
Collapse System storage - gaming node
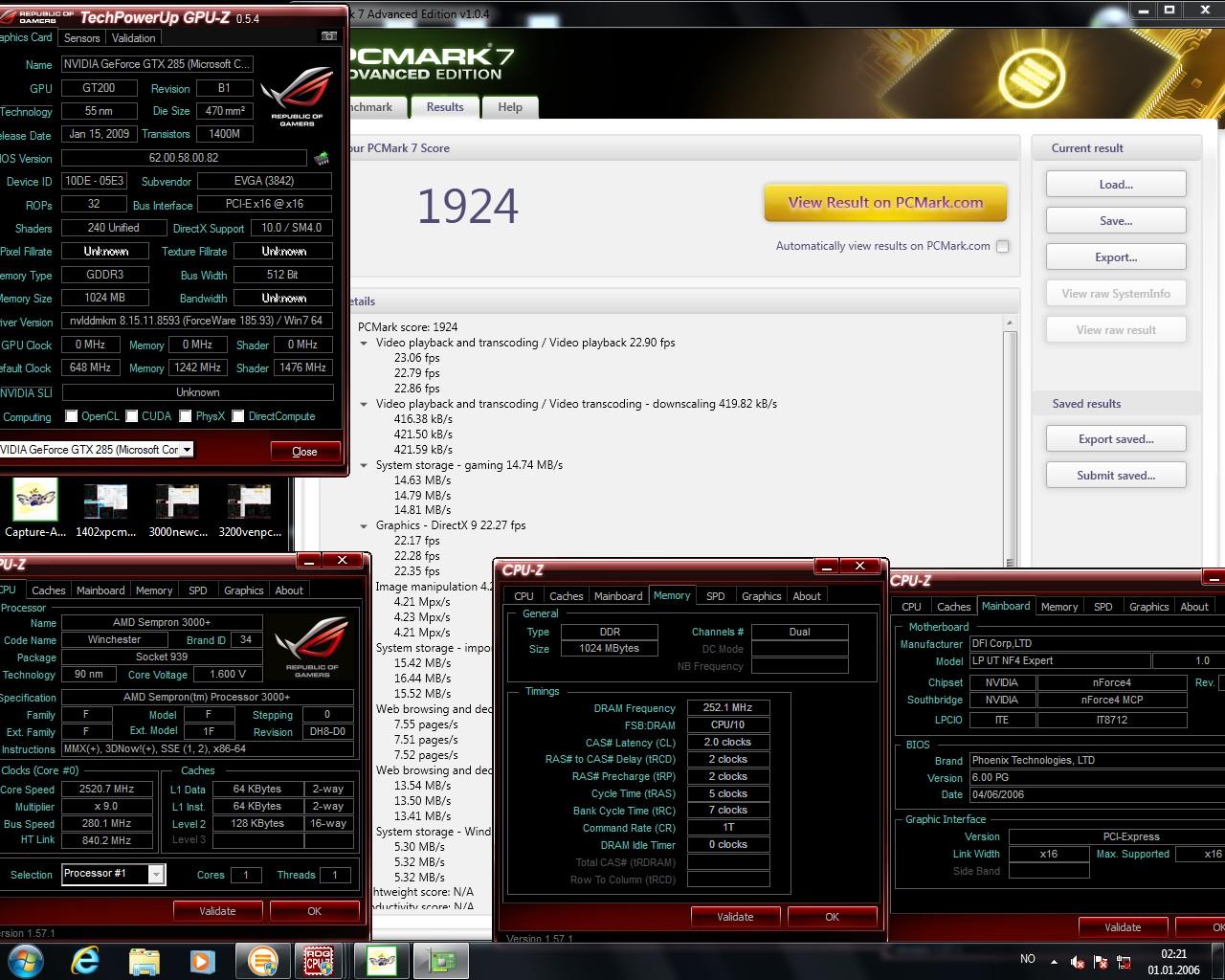coord(364,465)
